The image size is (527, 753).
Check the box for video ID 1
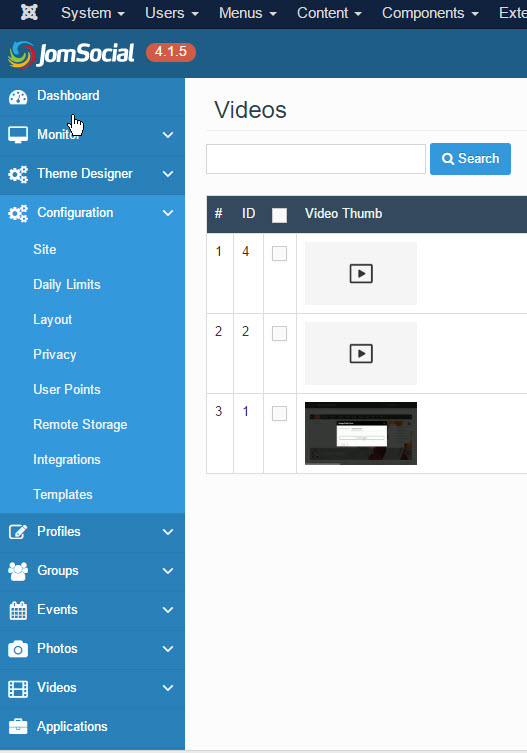(280, 413)
